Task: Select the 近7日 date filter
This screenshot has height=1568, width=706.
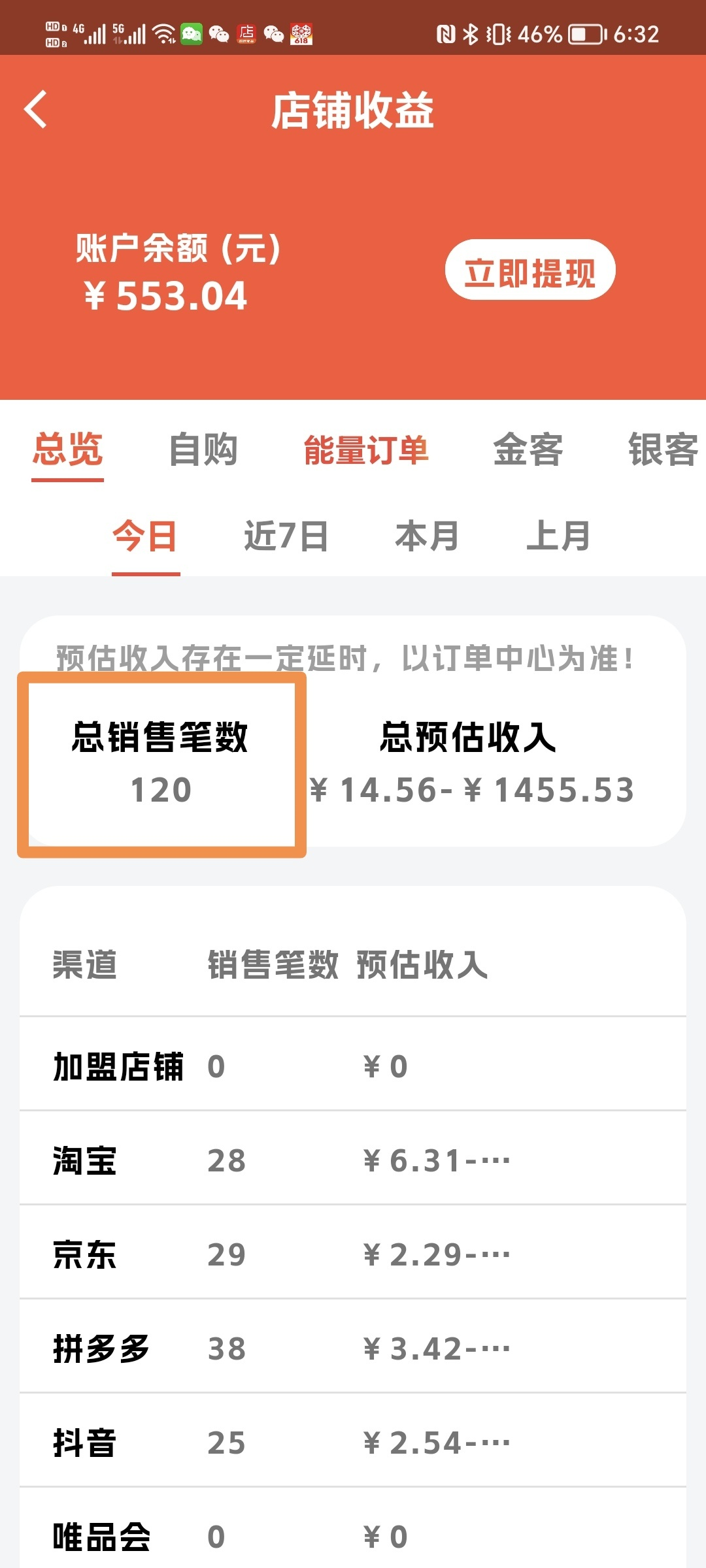Action: (286, 536)
